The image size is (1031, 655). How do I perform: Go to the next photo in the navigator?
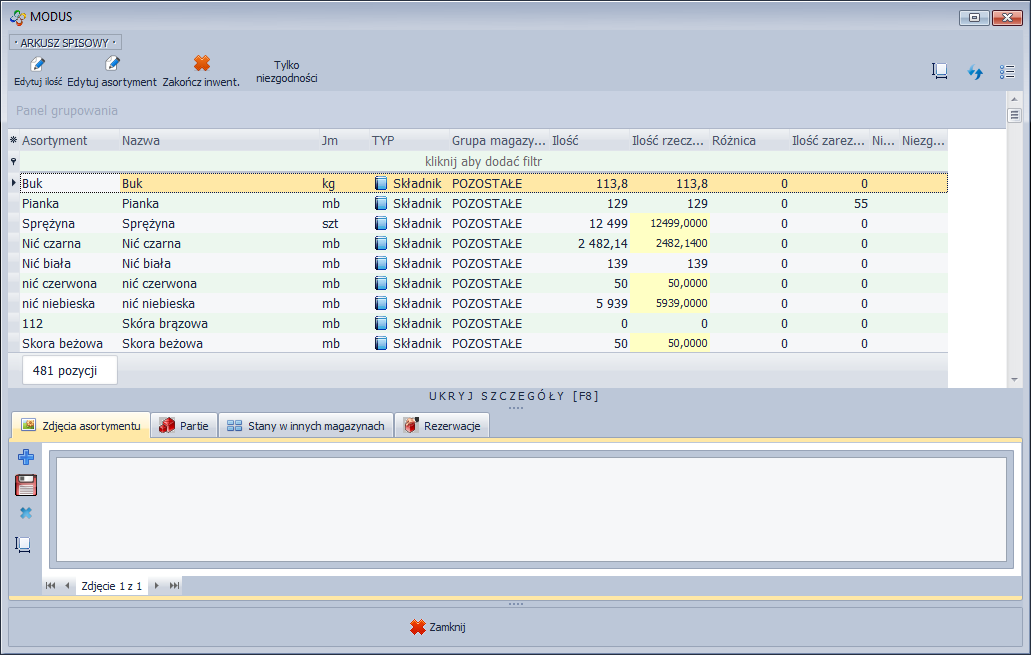pyautogui.click(x=156, y=586)
